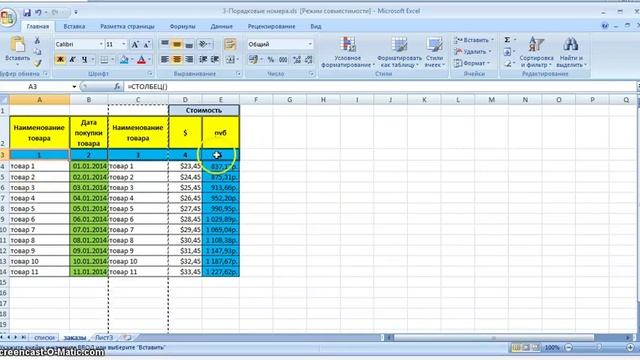The width and height of the screenshot is (640, 360).
Task: Copy the selection with the copy icon
Action: (x=37, y=52)
